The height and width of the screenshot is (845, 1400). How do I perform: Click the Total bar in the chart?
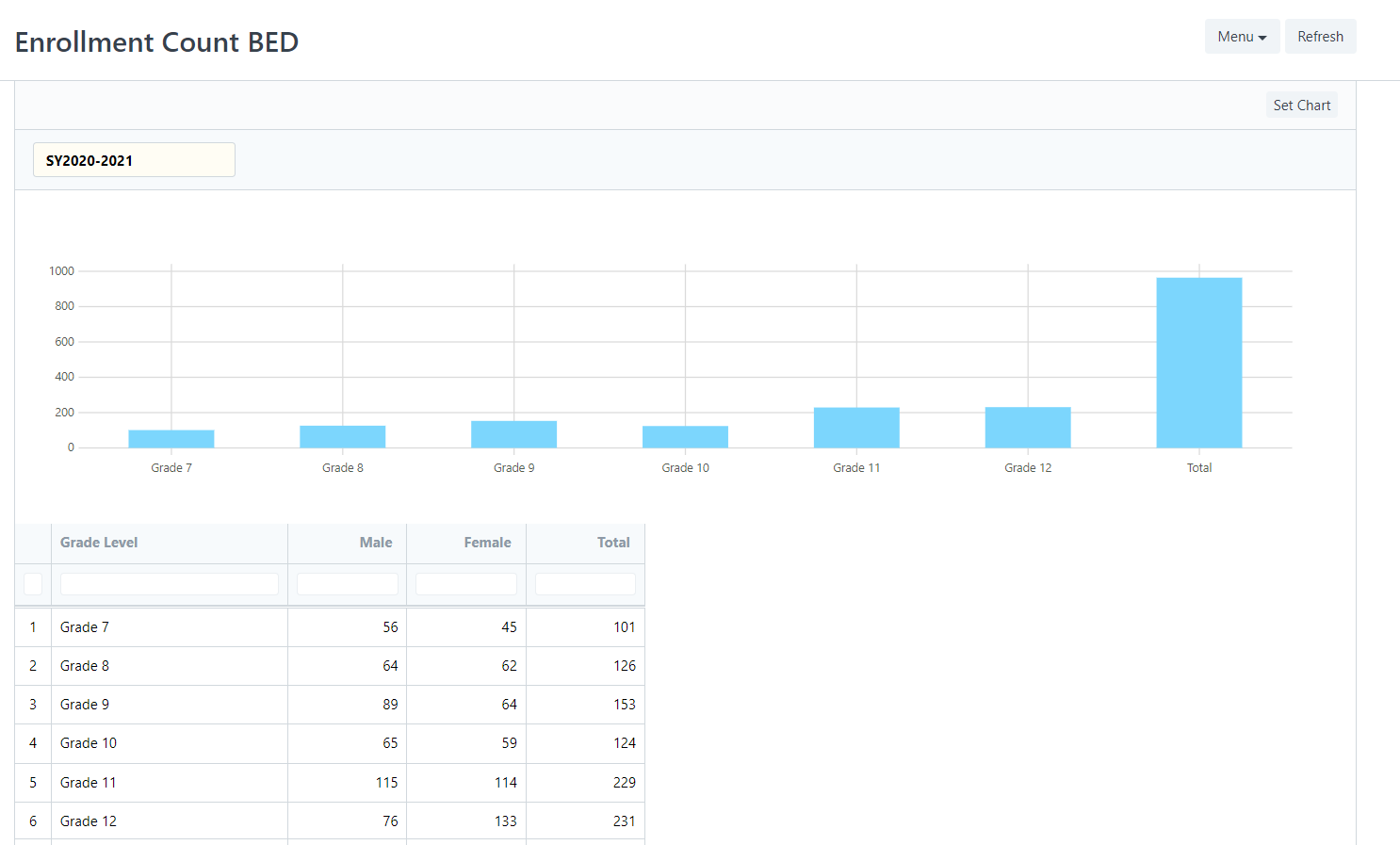[1198, 363]
